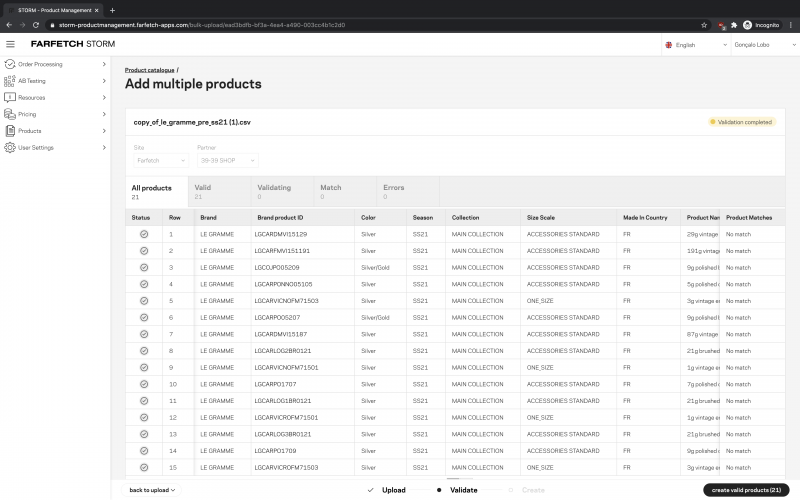Click the User Settings gear icon

[x=9, y=147]
